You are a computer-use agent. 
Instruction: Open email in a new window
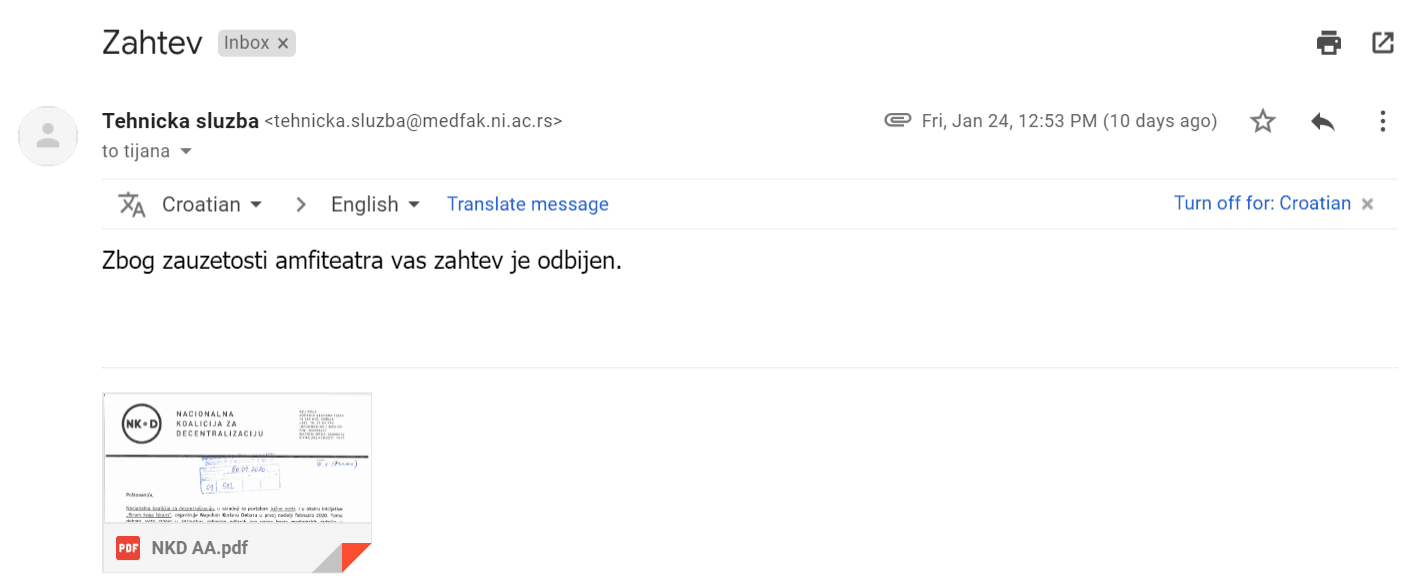(x=1383, y=42)
